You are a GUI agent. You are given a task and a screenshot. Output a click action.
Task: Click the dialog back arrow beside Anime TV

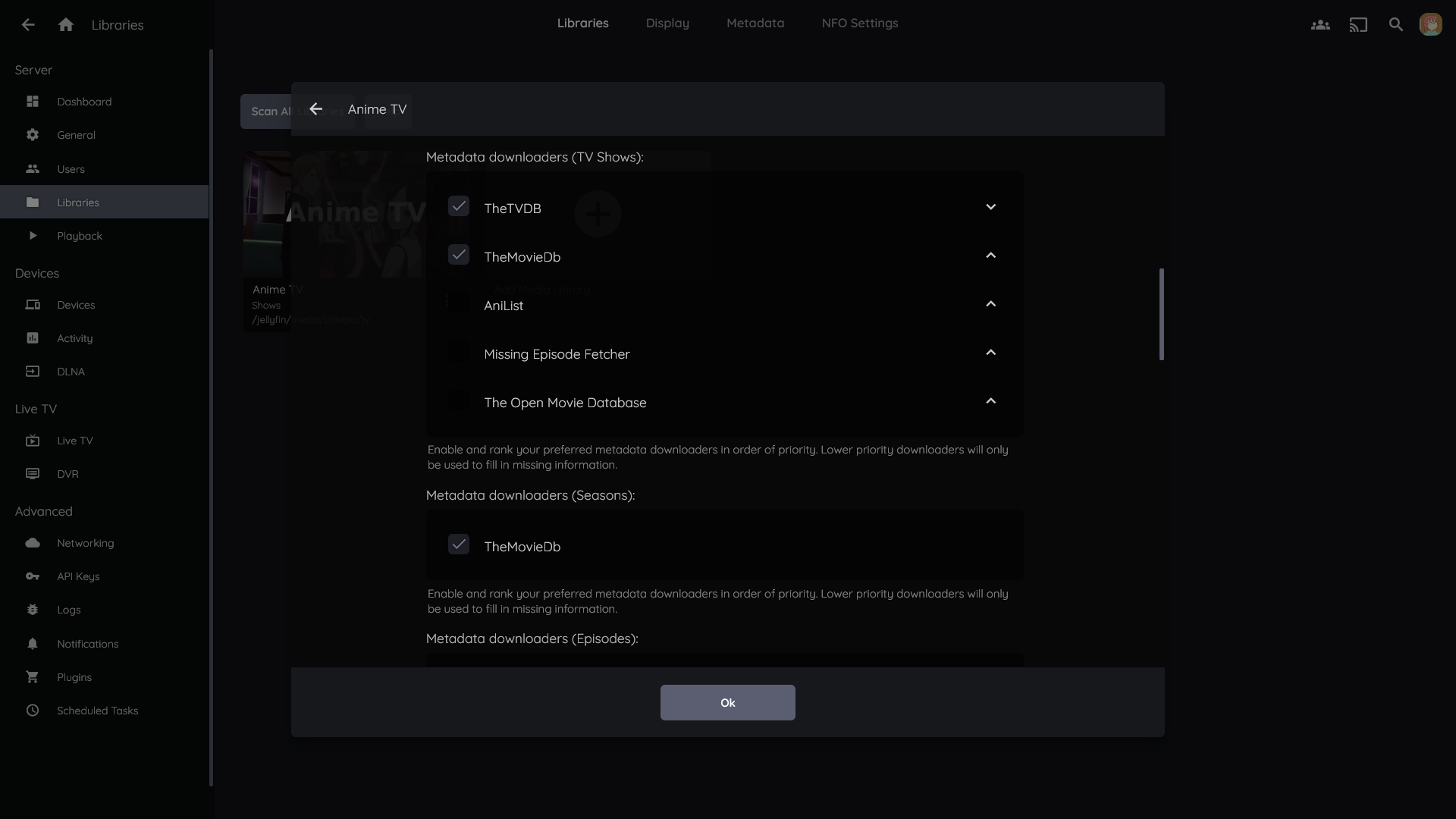tap(316, 109)
